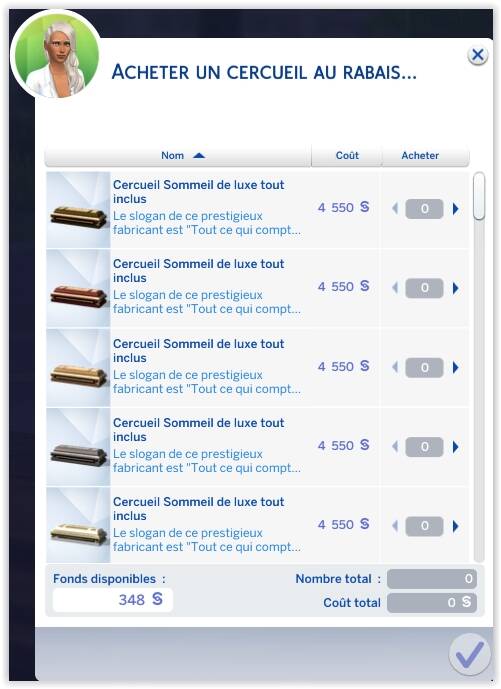This screenshot has width=501, height=689.
Task: Decrease quantity of the dark gray coffin
Action: pyautogui.click(x=395, y=447)
